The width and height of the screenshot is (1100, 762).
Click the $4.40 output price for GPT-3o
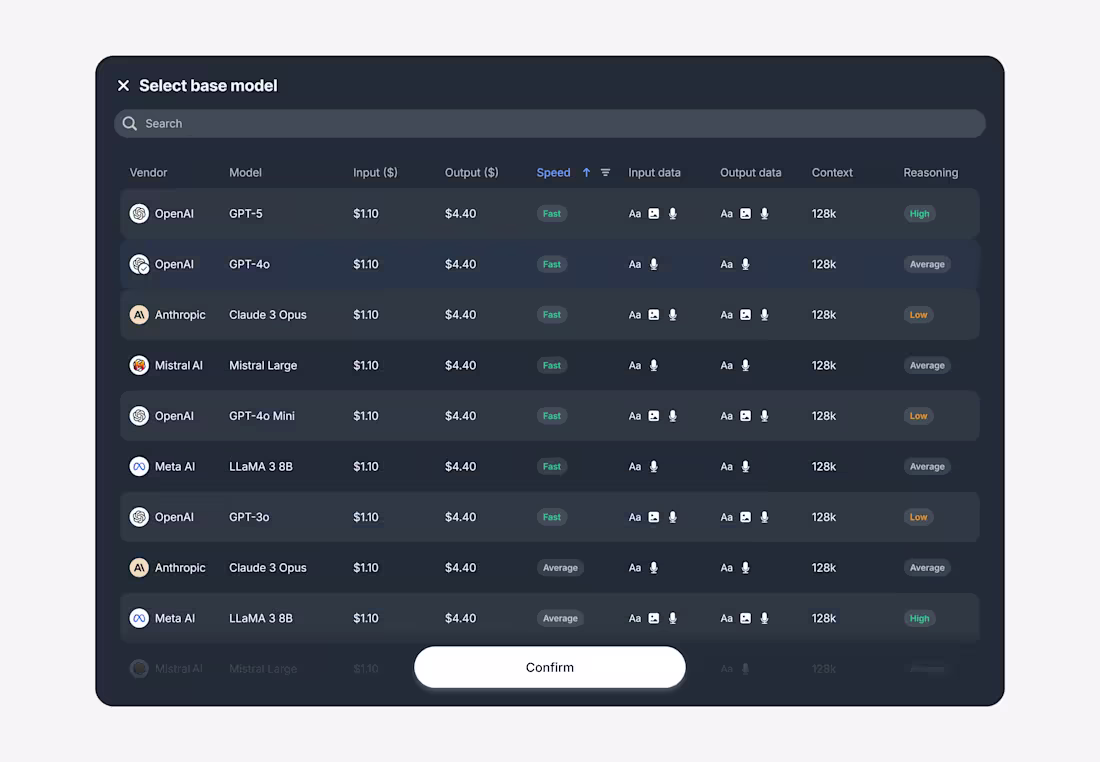460,517
